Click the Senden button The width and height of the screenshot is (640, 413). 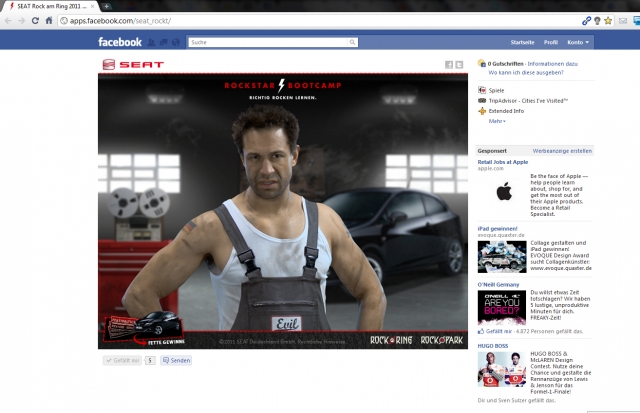(176, 360)
